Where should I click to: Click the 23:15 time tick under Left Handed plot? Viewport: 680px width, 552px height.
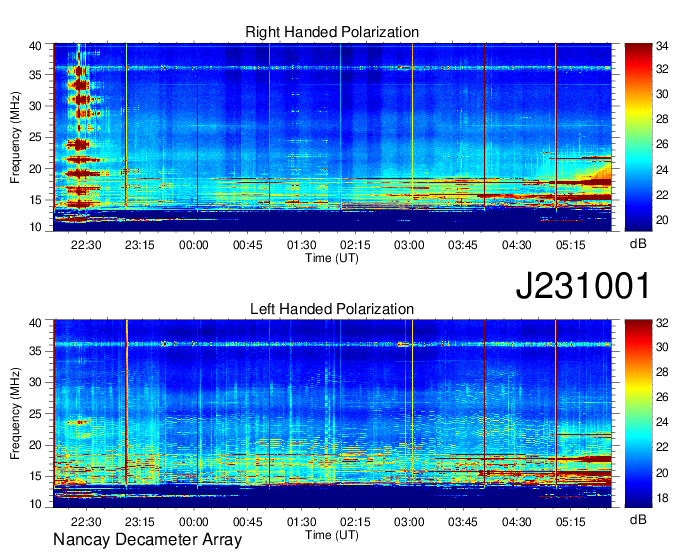pos(140,522)
